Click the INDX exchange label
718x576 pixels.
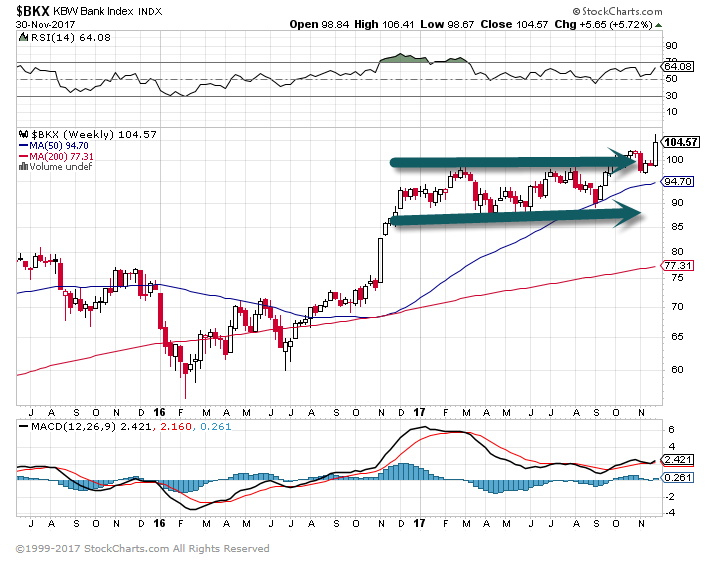(150, 11)
